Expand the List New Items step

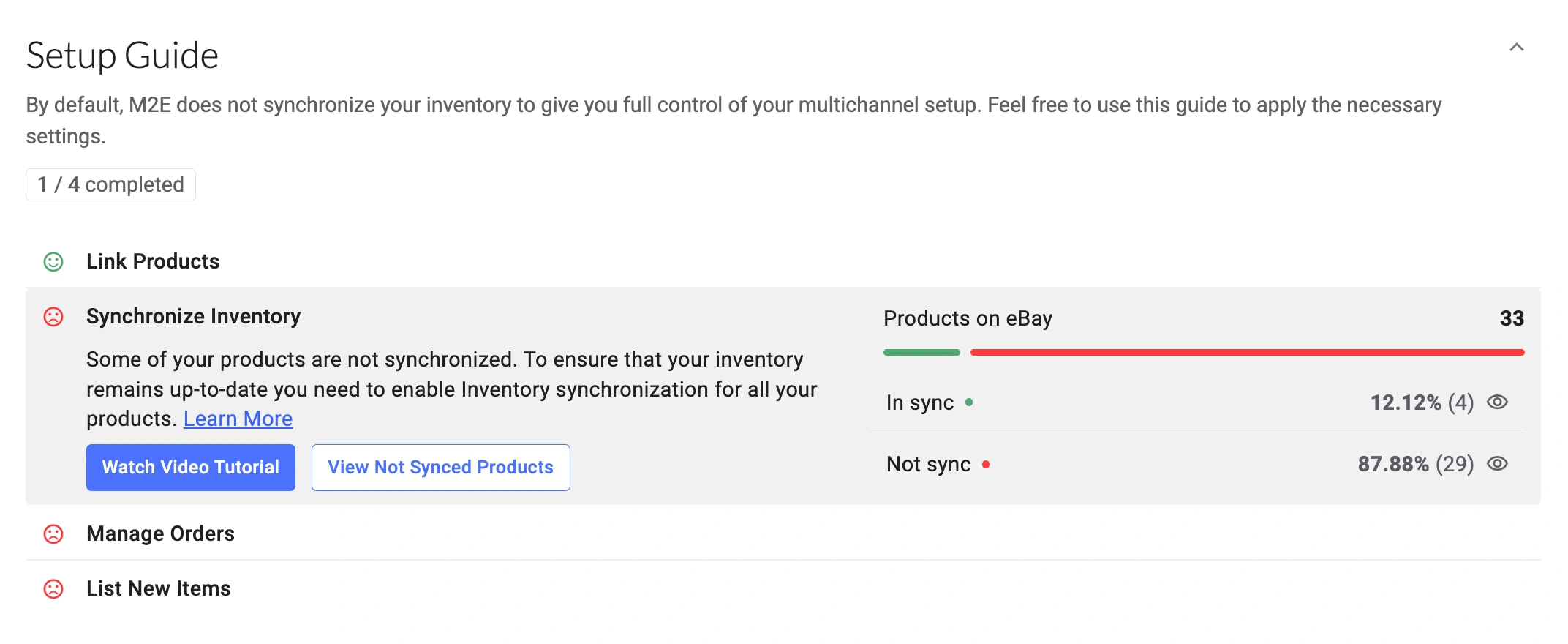click(x=158, y=589)
